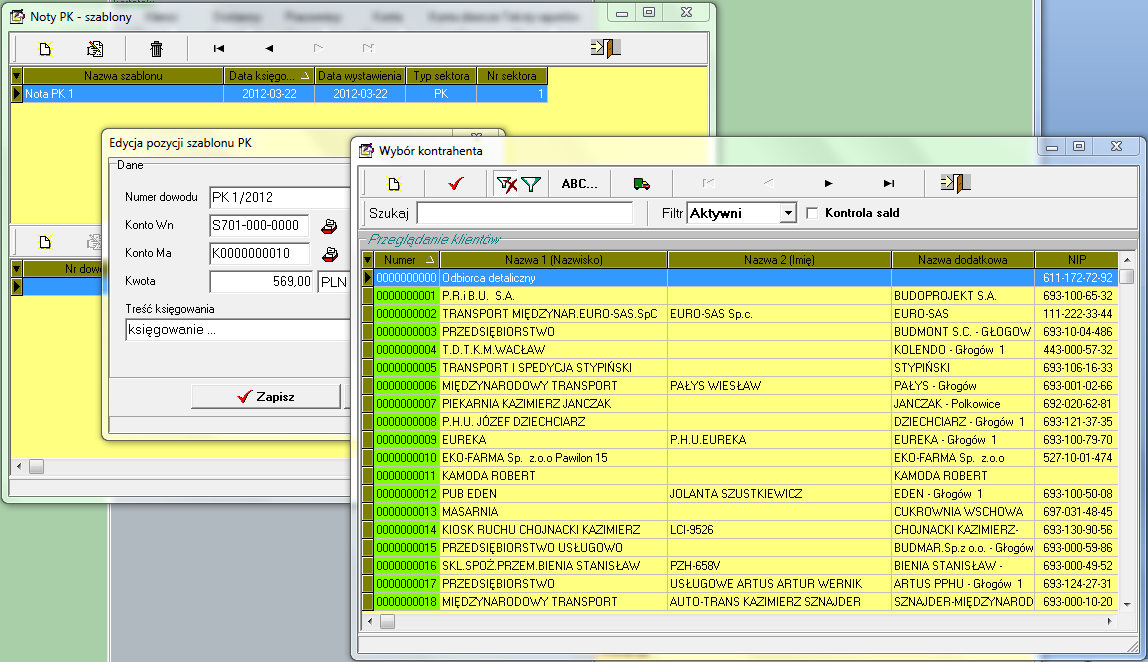
Task: Click Numer dowodu field PK 1/2012
Action: (280, 198)
